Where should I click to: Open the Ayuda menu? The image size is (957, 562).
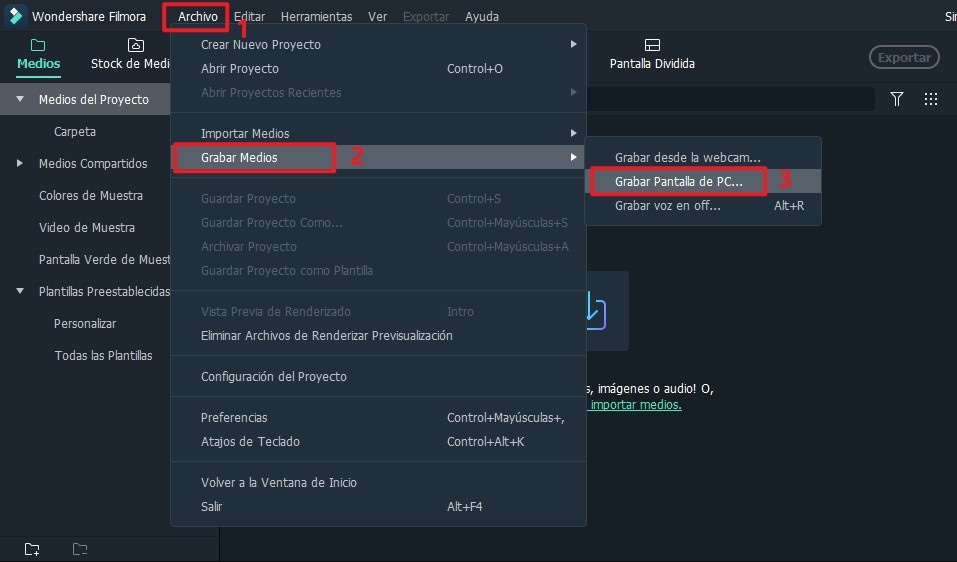point(482,16)
